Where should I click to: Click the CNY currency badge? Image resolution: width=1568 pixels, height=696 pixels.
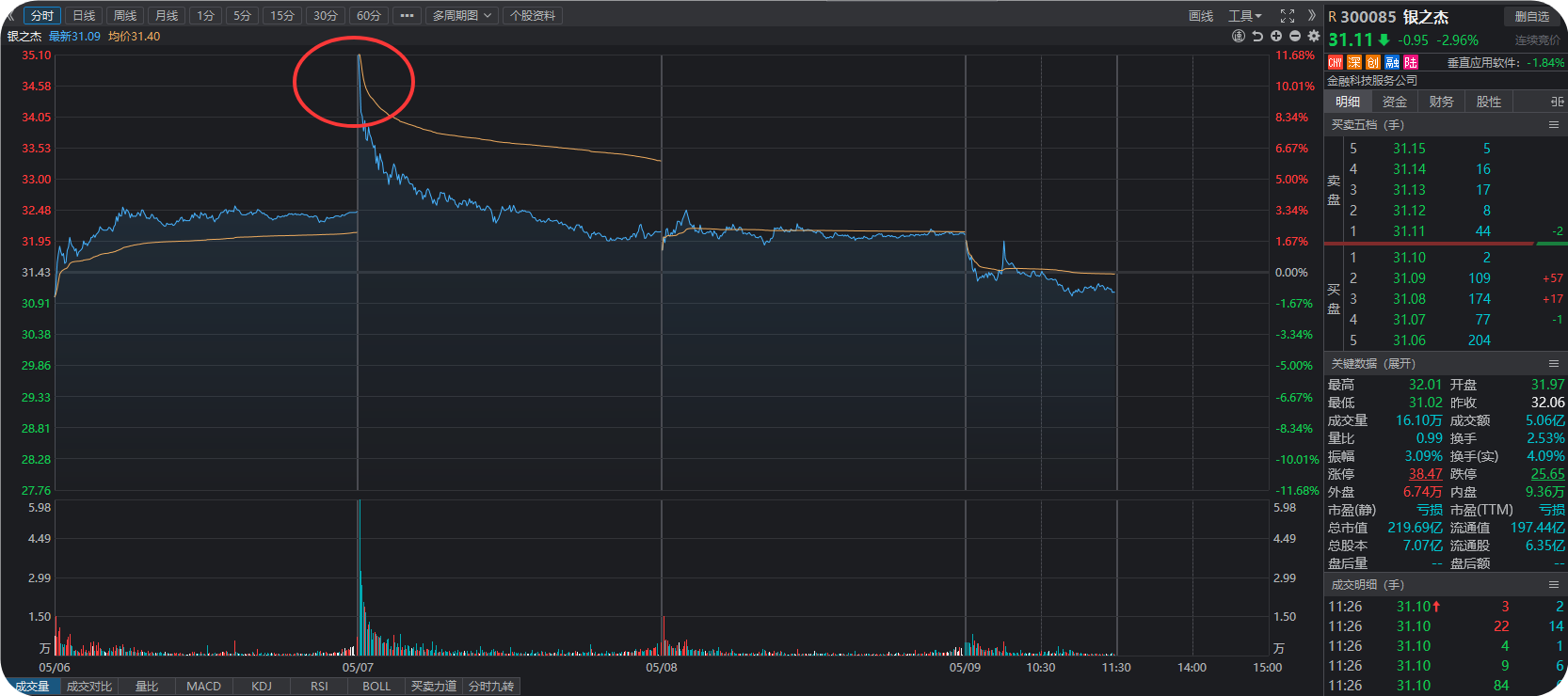[x=1336, y=62]
